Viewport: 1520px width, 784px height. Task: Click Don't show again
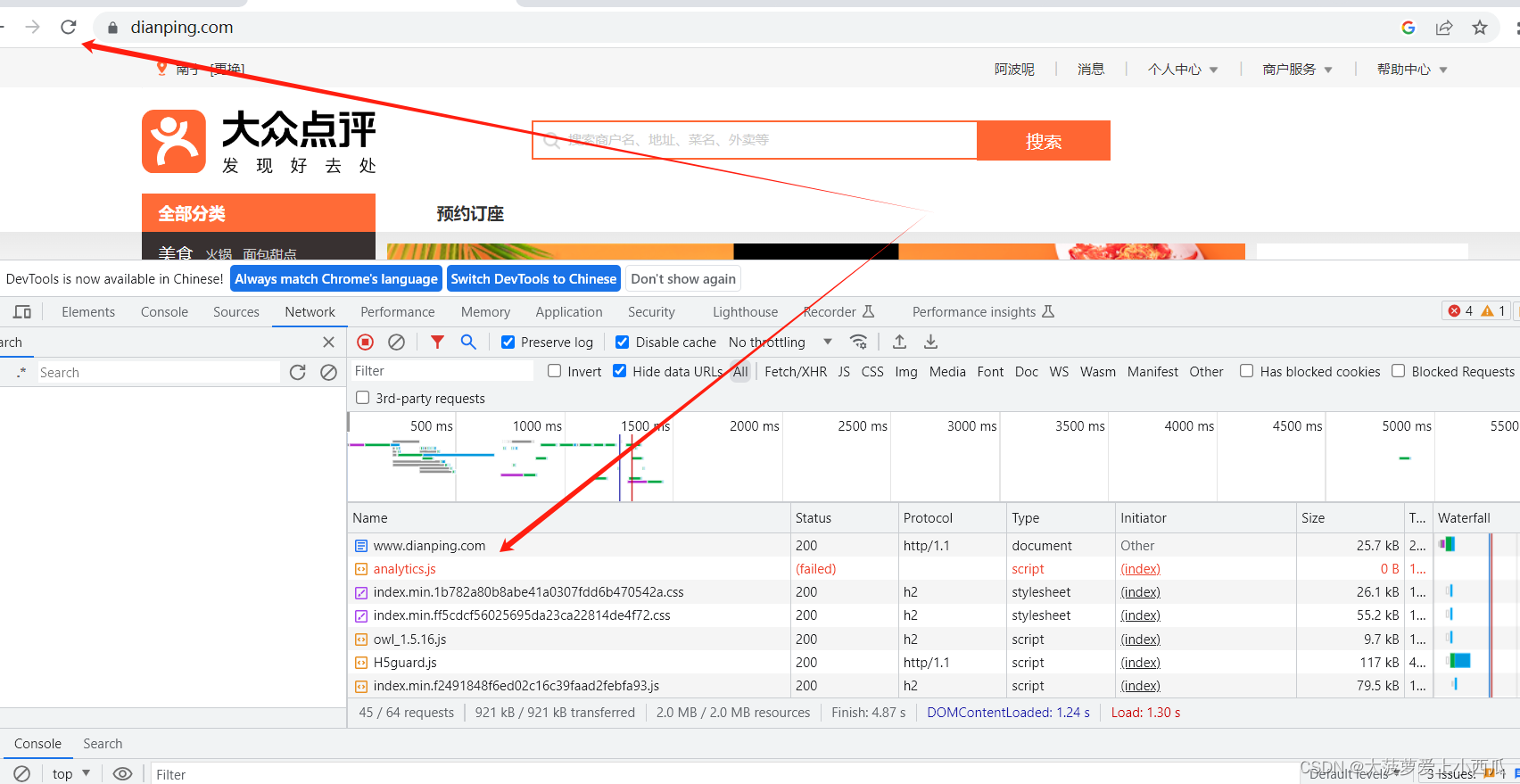tap(683, 278)
